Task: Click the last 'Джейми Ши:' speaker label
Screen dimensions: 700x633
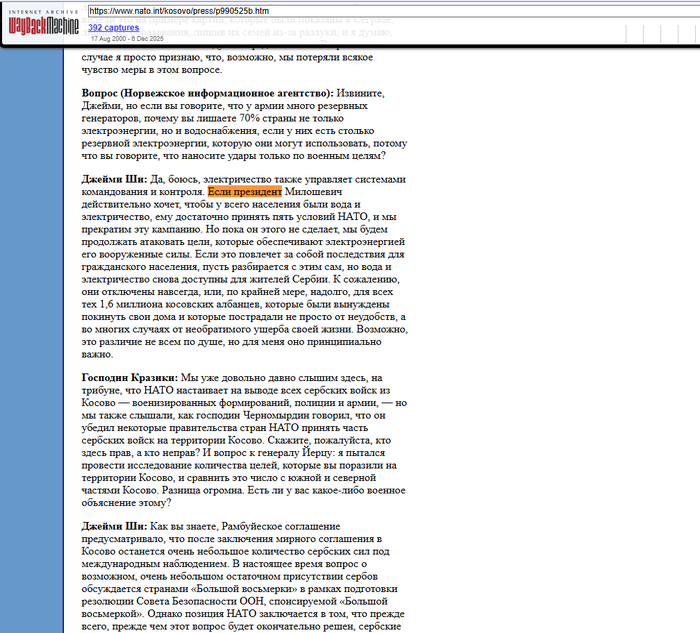Action: pyautogui.click(x=114, y=526)
